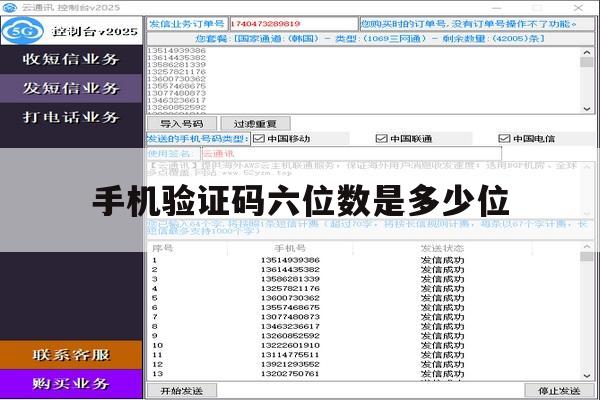
Task: Select table row with 13222601910
Action: click(364, 345)
